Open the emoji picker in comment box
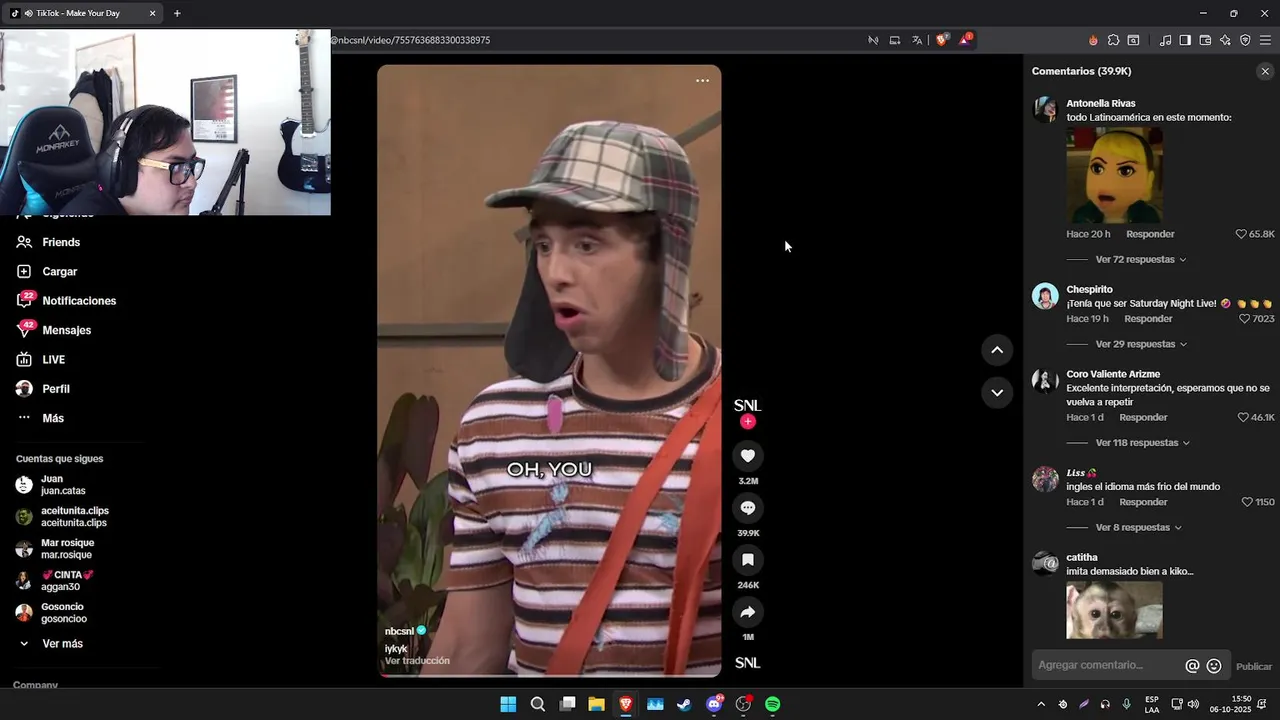 click(x=1214, y=666)
